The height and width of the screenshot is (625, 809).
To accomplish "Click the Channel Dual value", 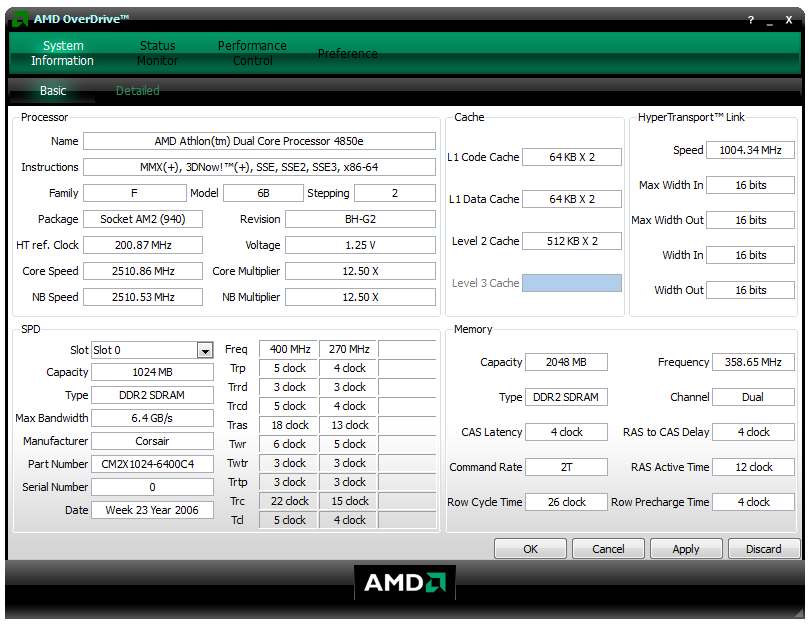I will [753, 397].
